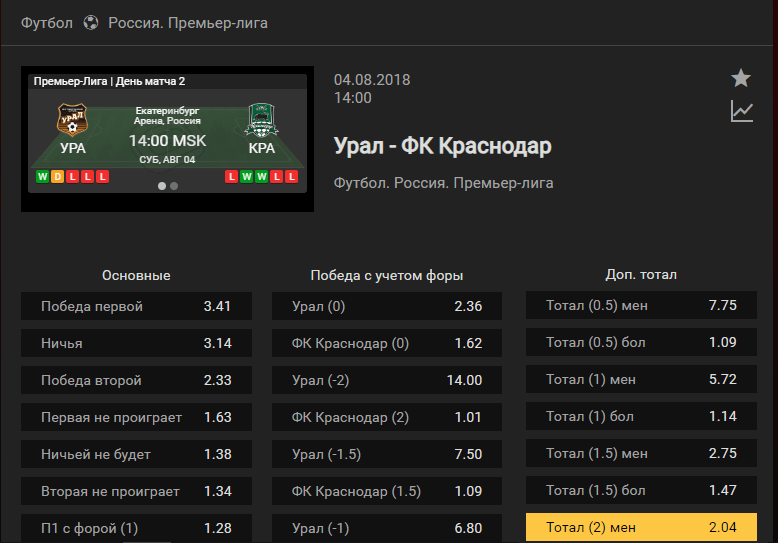Pick ФК Краснодар (2) handicap at 1.01

[387, 417]
